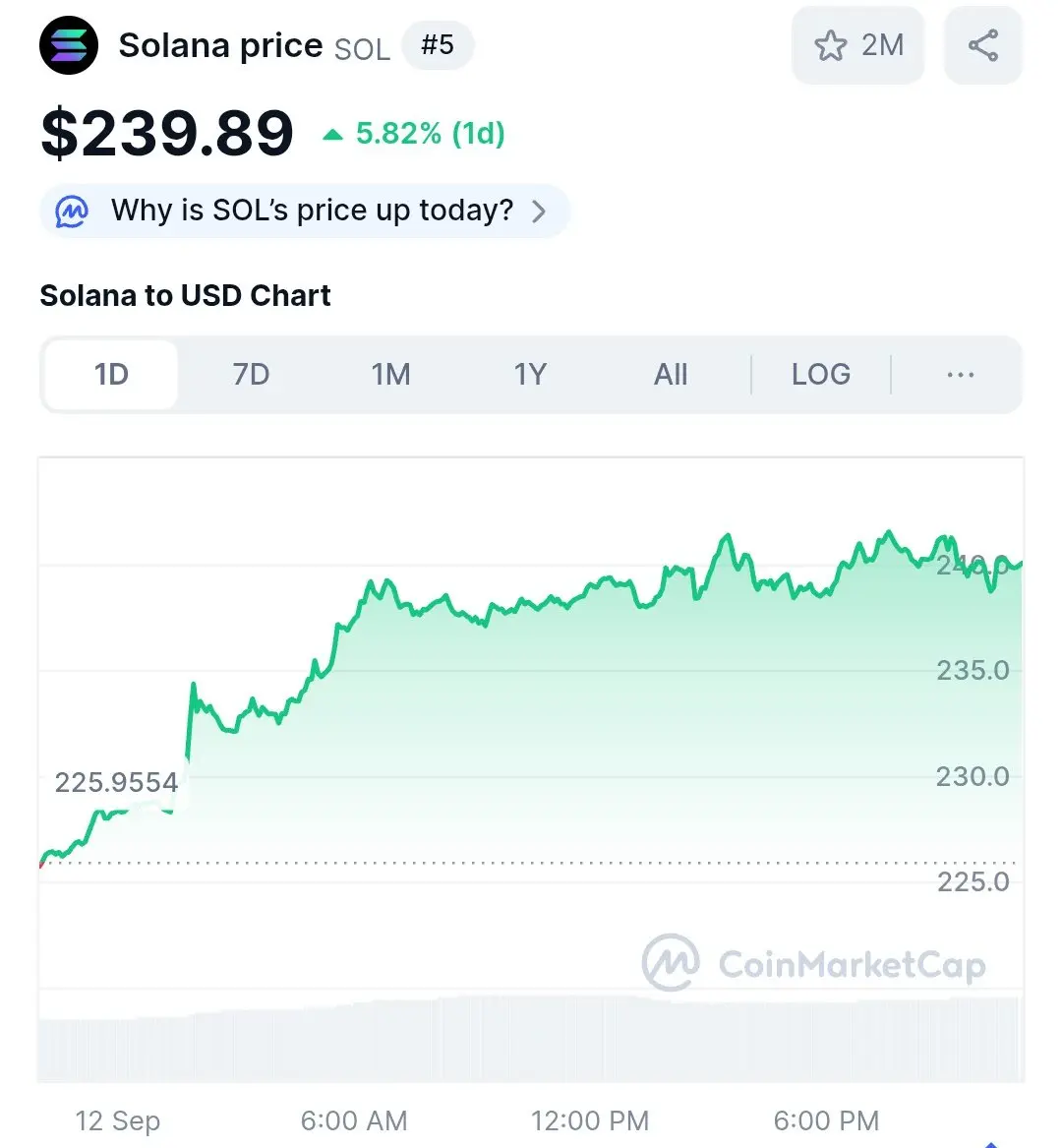Switch to the 1M chart range

390,375
